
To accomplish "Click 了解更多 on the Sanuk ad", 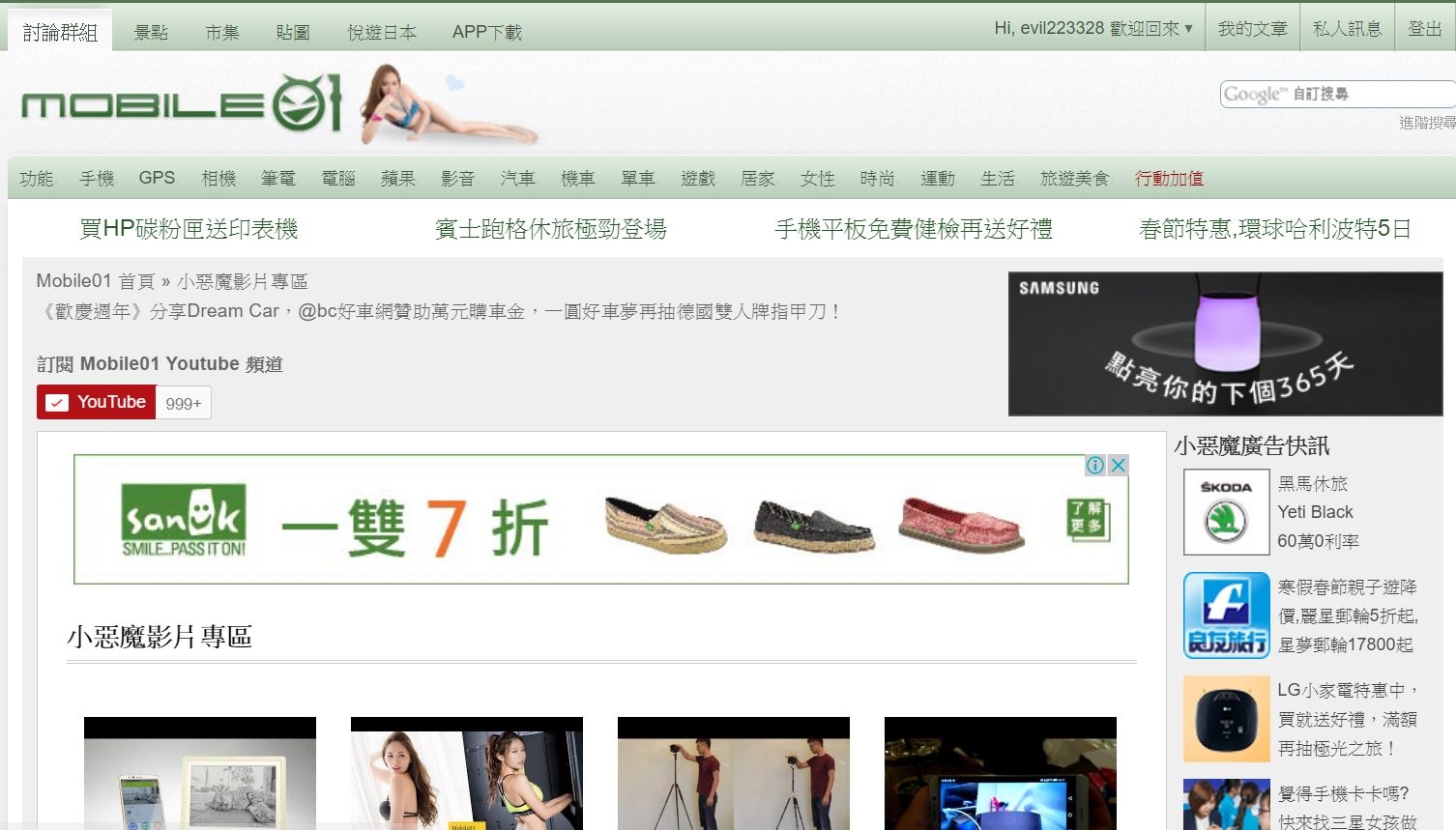I will tap(1088, 519).
